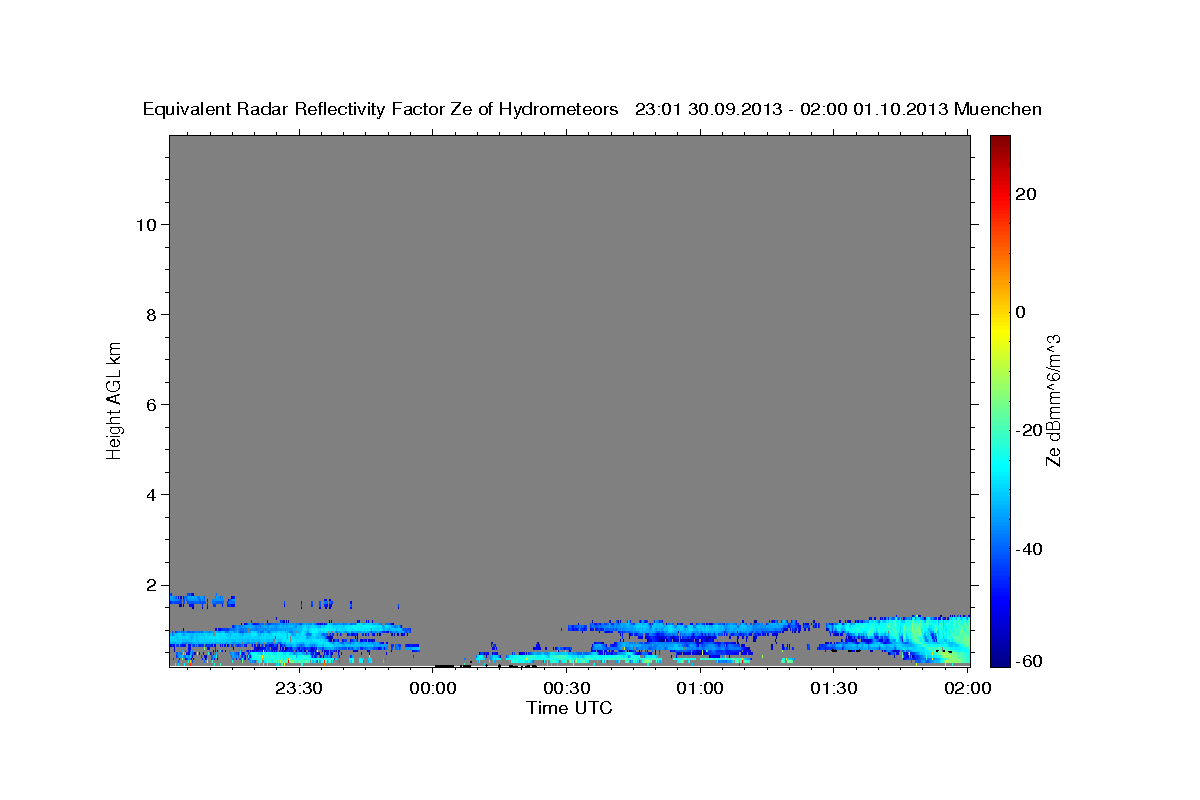Screen dimensions: 1200x800
Task: Click the x-axis tick label '00:00'
Action: [433, 688]
